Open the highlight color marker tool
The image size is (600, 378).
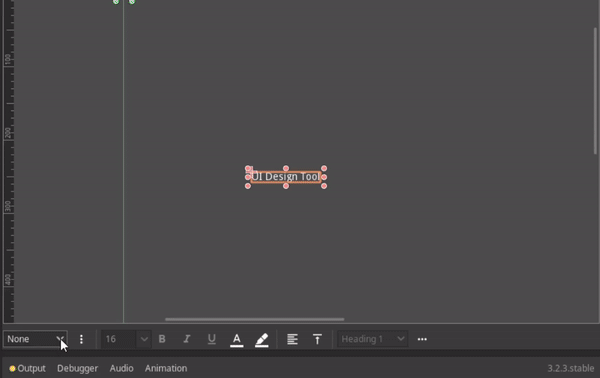[262, 340]
